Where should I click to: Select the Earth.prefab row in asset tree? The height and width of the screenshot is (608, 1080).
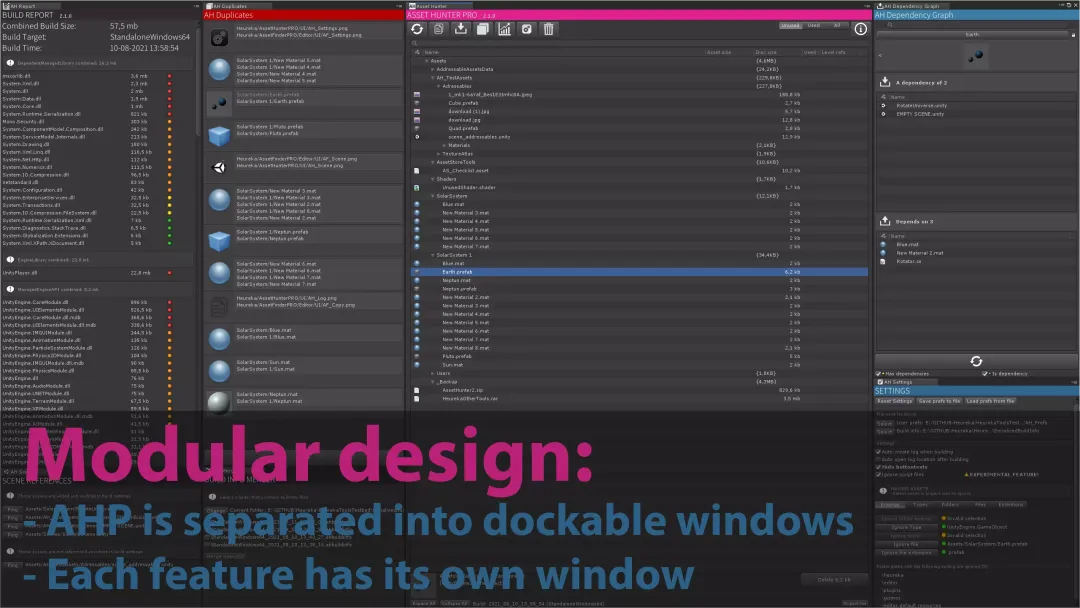point(639,272)
